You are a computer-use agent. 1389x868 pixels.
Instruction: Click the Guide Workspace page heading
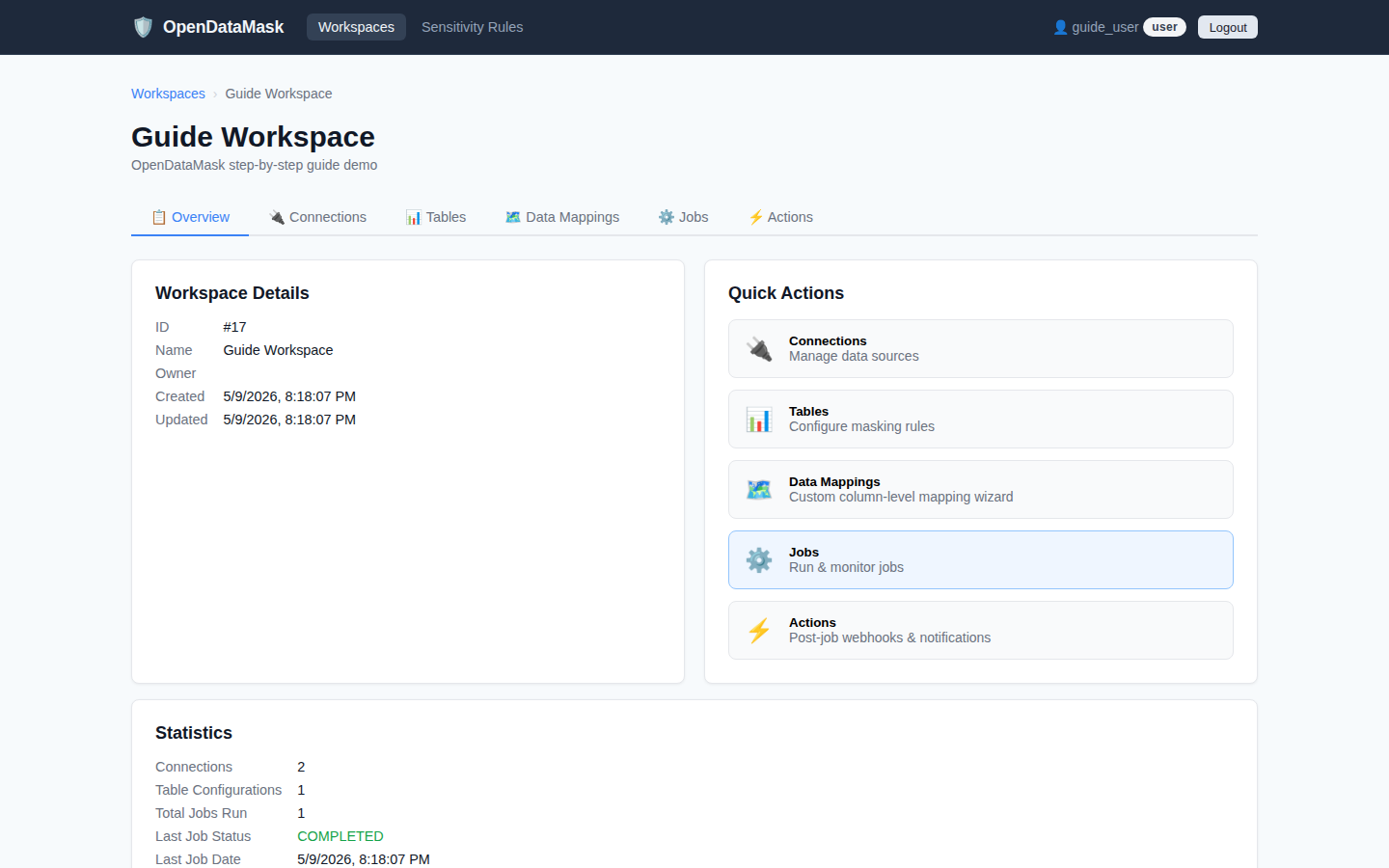point(253,137)
